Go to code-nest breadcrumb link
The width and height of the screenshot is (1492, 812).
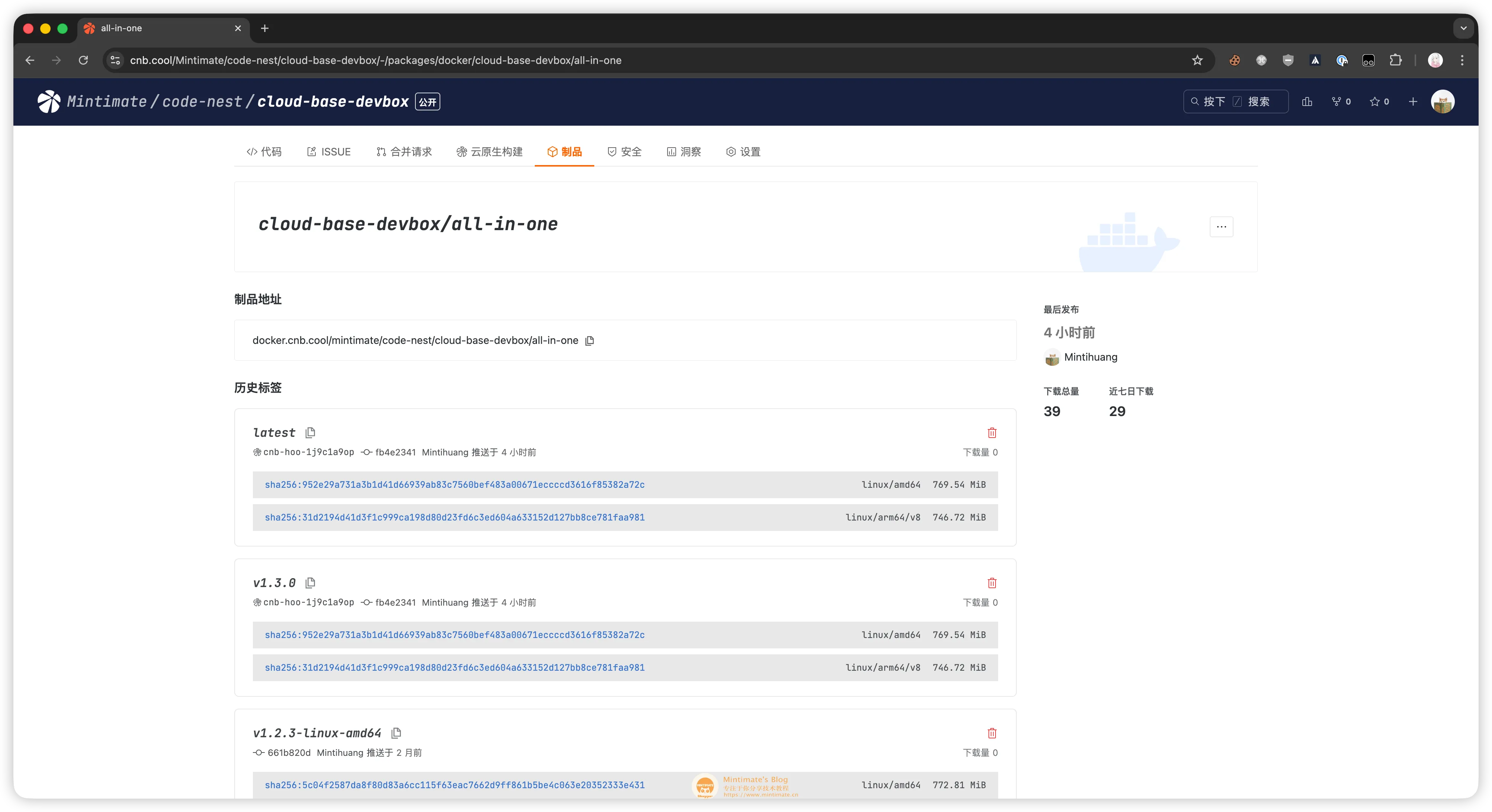(202, 101)
